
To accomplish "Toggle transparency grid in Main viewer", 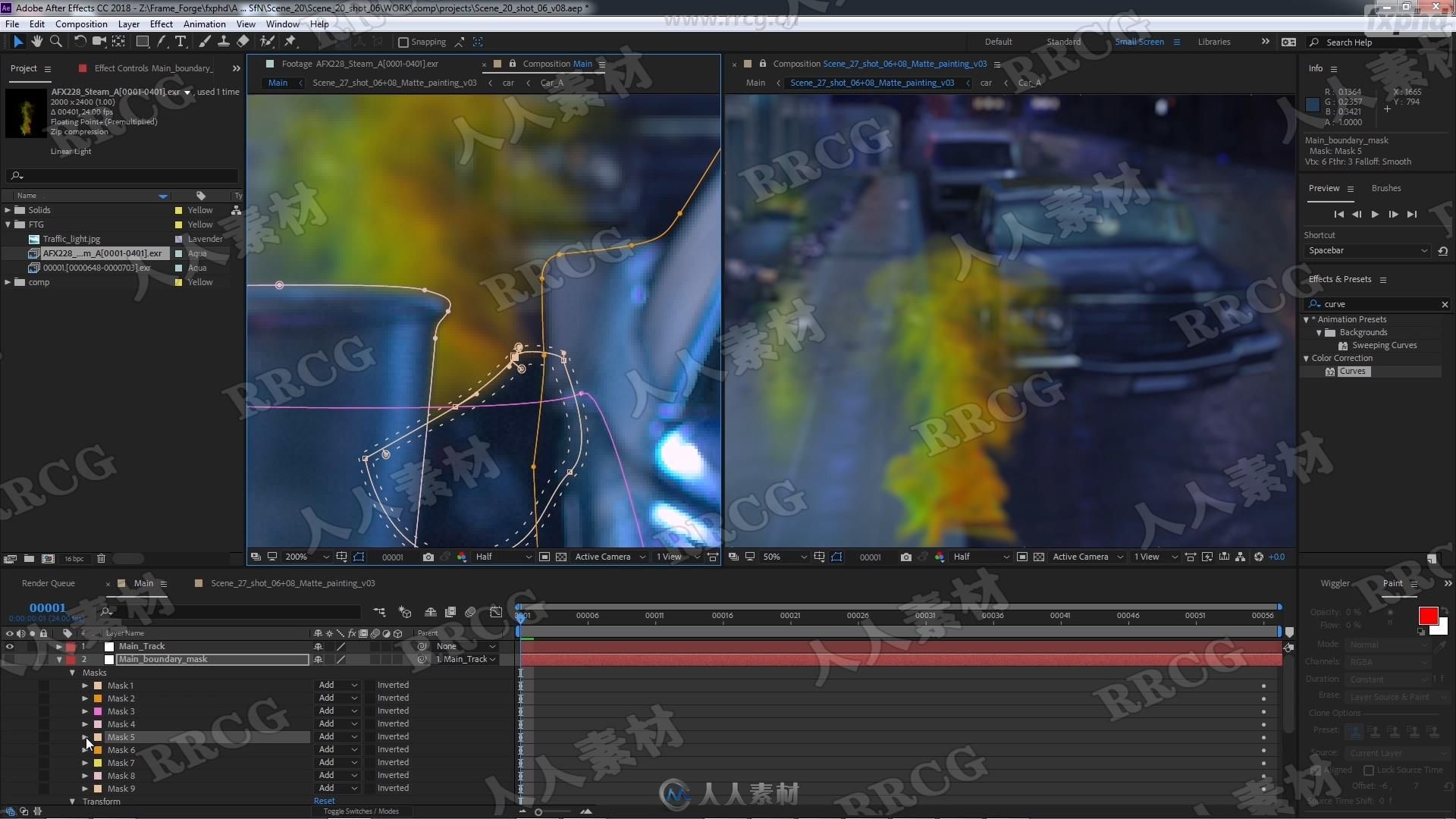I will coord(561,557).
